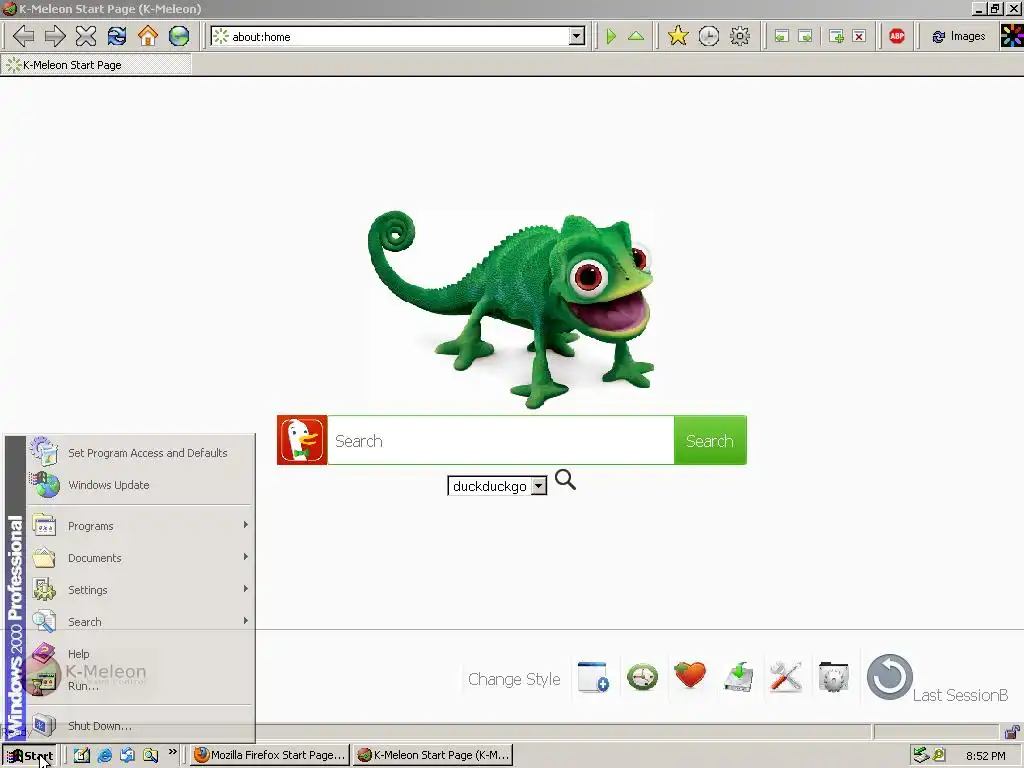Expand the Settings submenu

click(x=140, y=590)
